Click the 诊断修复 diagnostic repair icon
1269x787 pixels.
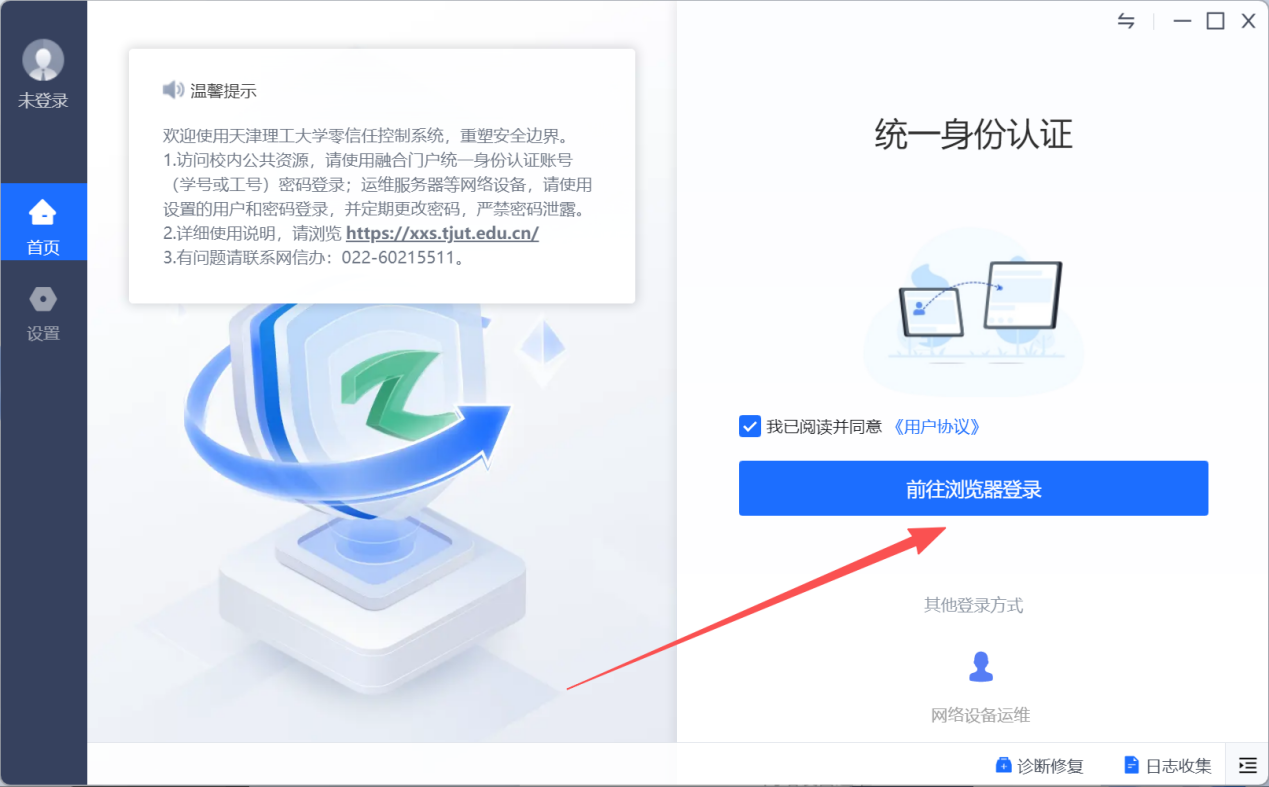(1003, 766)
